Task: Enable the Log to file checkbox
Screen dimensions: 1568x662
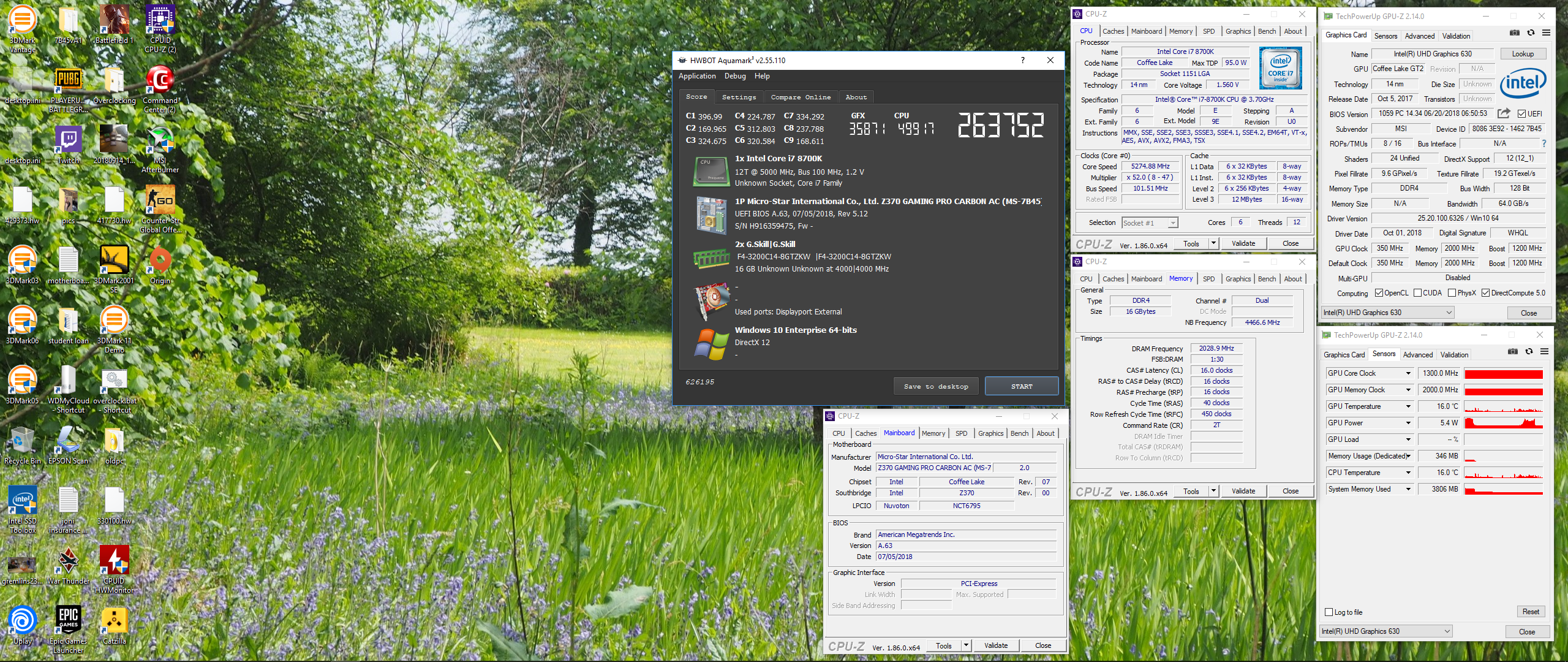Action: coord(1329,612)
